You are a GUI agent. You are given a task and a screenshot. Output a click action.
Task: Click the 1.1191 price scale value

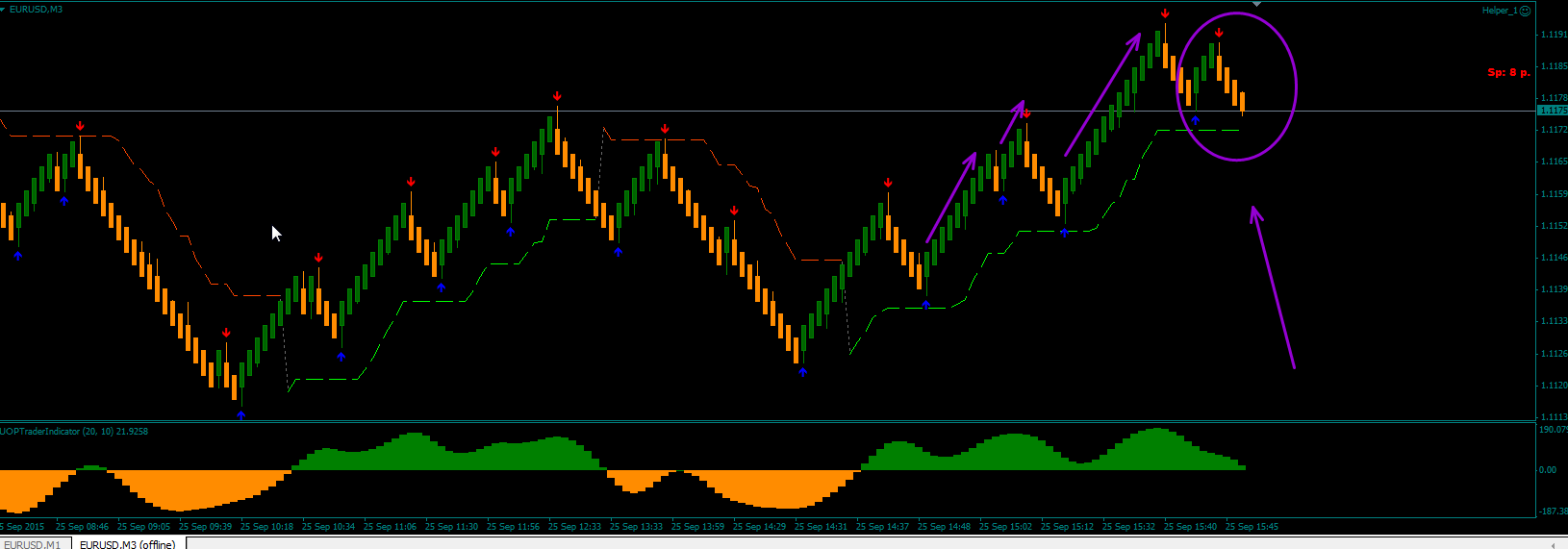pyautogui.click(x=1554, y=35)
